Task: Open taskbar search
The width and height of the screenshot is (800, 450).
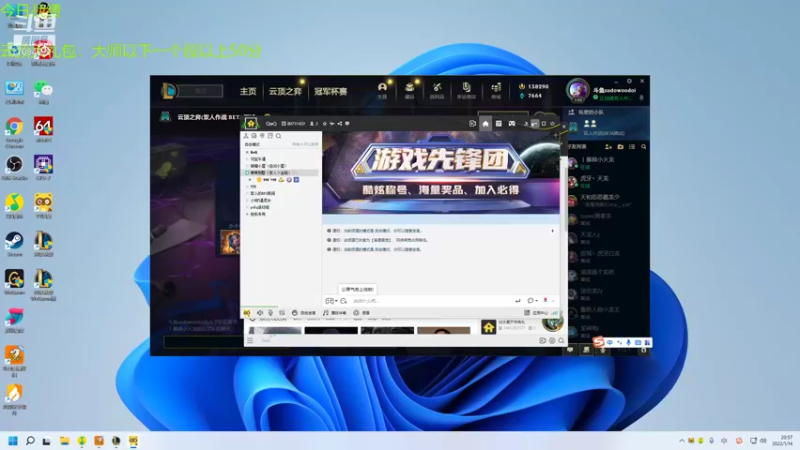Action: (30, 441)
